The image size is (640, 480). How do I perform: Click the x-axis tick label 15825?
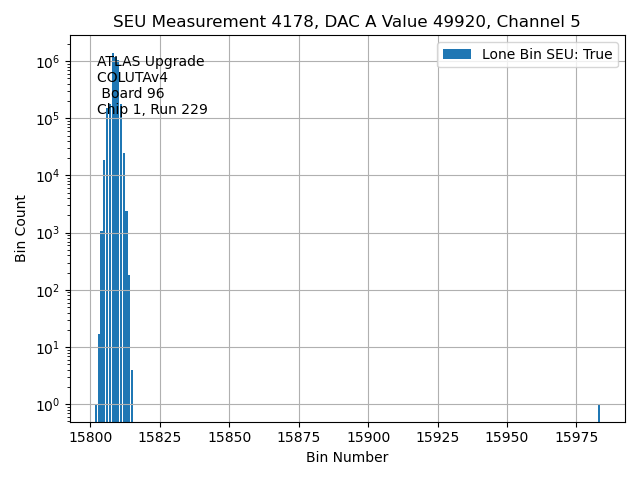(x=160, y=437)
